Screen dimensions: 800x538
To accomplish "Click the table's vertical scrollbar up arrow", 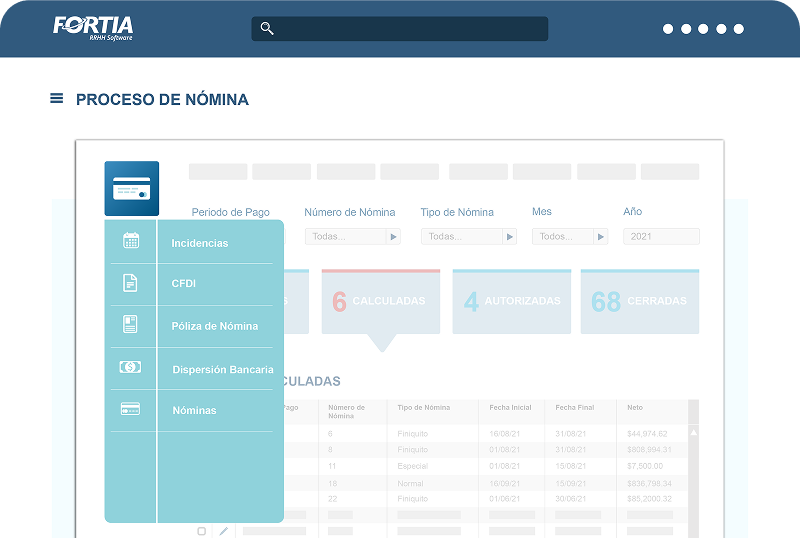I will [694, 432].
